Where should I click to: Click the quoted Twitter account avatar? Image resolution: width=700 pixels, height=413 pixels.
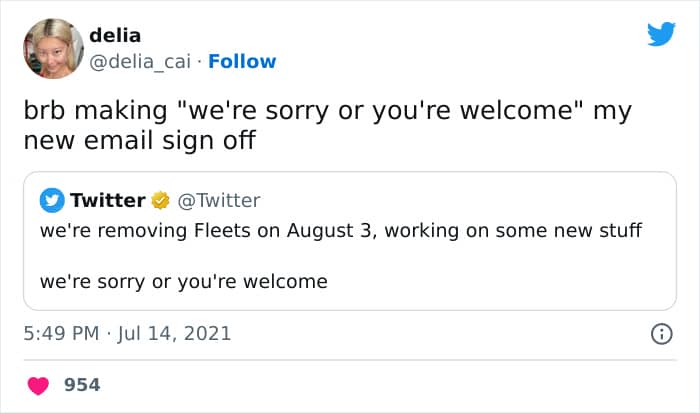[52, 201]
